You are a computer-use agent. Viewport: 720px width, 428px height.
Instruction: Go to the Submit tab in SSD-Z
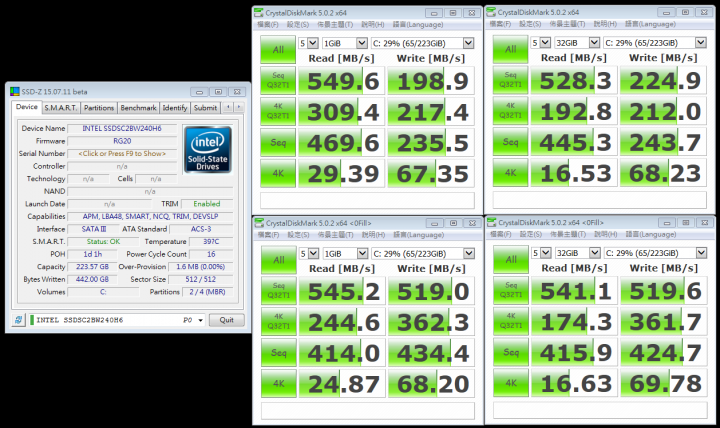point(205,107)
